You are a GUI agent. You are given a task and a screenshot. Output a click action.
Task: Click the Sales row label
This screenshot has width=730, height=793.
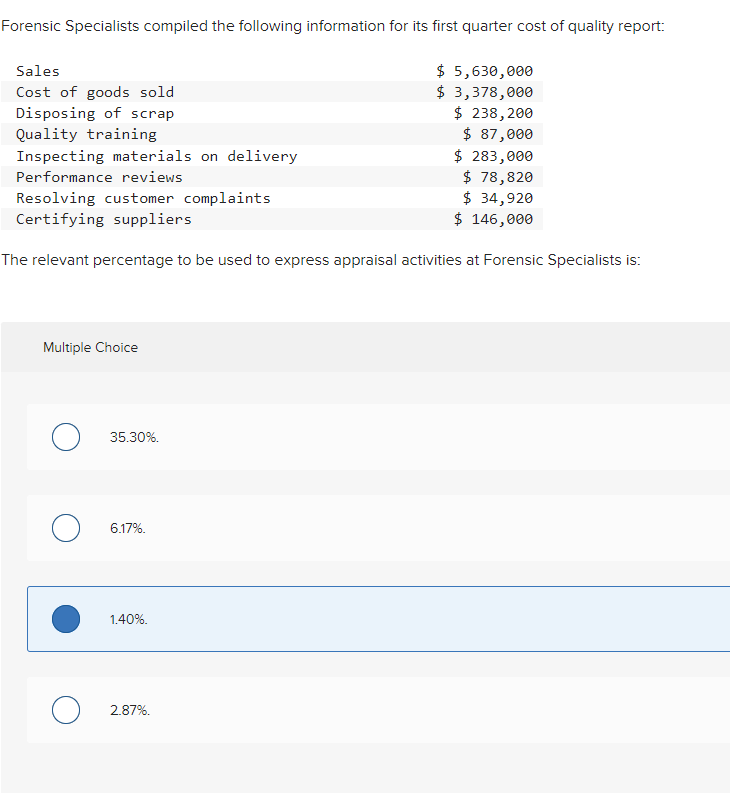click(x=38, y=71)
